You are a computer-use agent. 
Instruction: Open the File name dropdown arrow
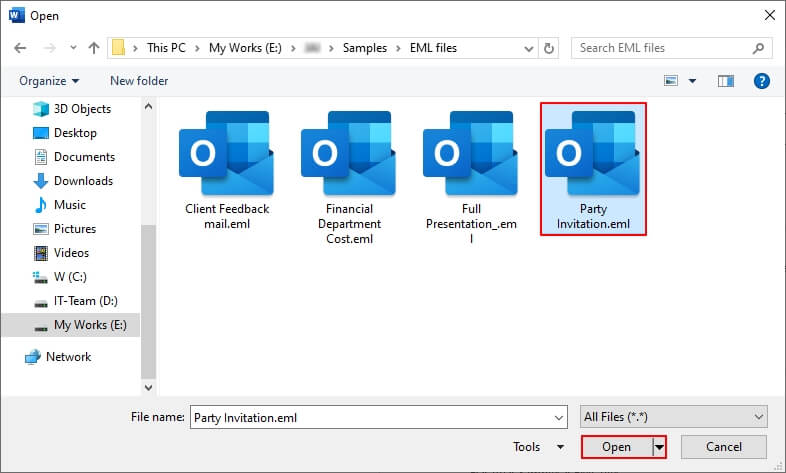coord(559,418)
